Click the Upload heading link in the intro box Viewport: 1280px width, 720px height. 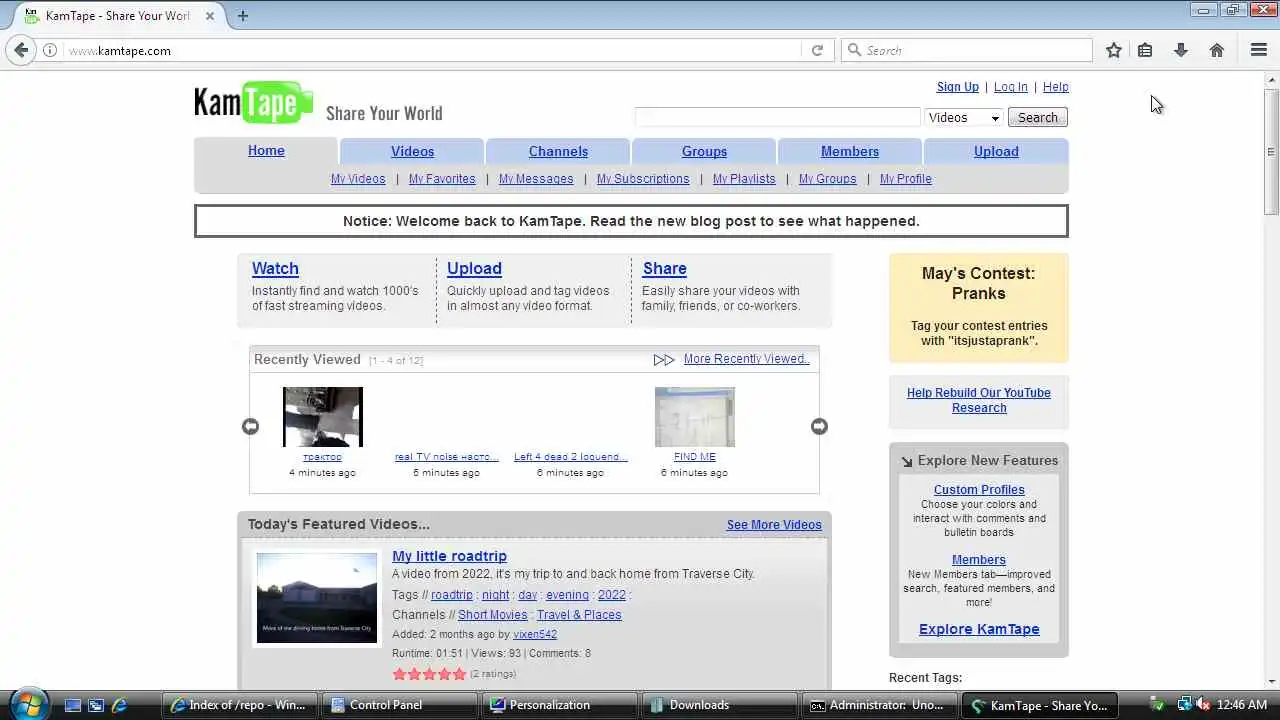(x=474, y=269)
